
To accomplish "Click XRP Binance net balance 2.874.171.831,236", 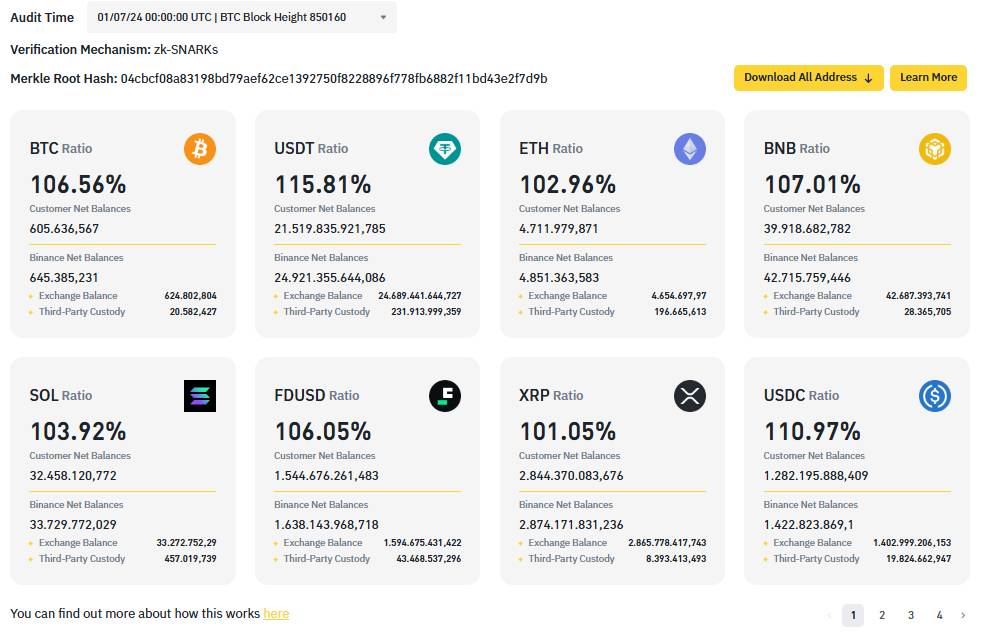I will pos(572,525).
